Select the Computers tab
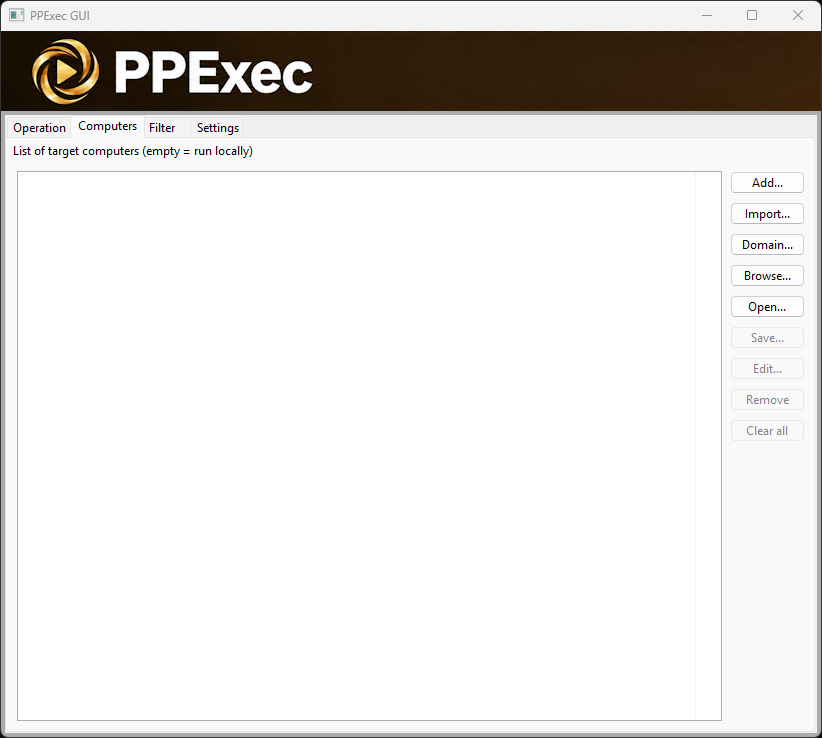 107,126
